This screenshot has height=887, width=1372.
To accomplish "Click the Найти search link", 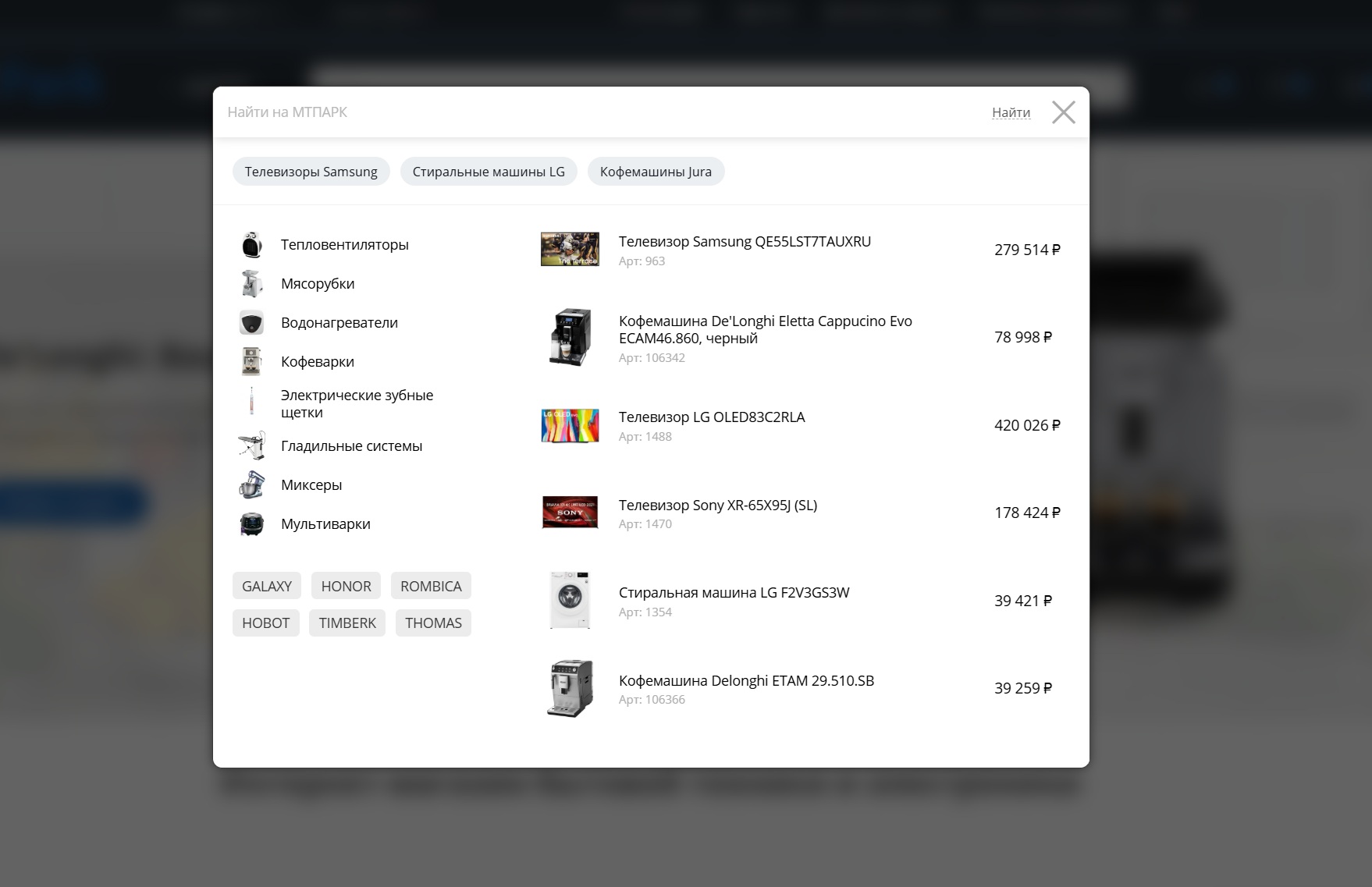I will 1011,112.
